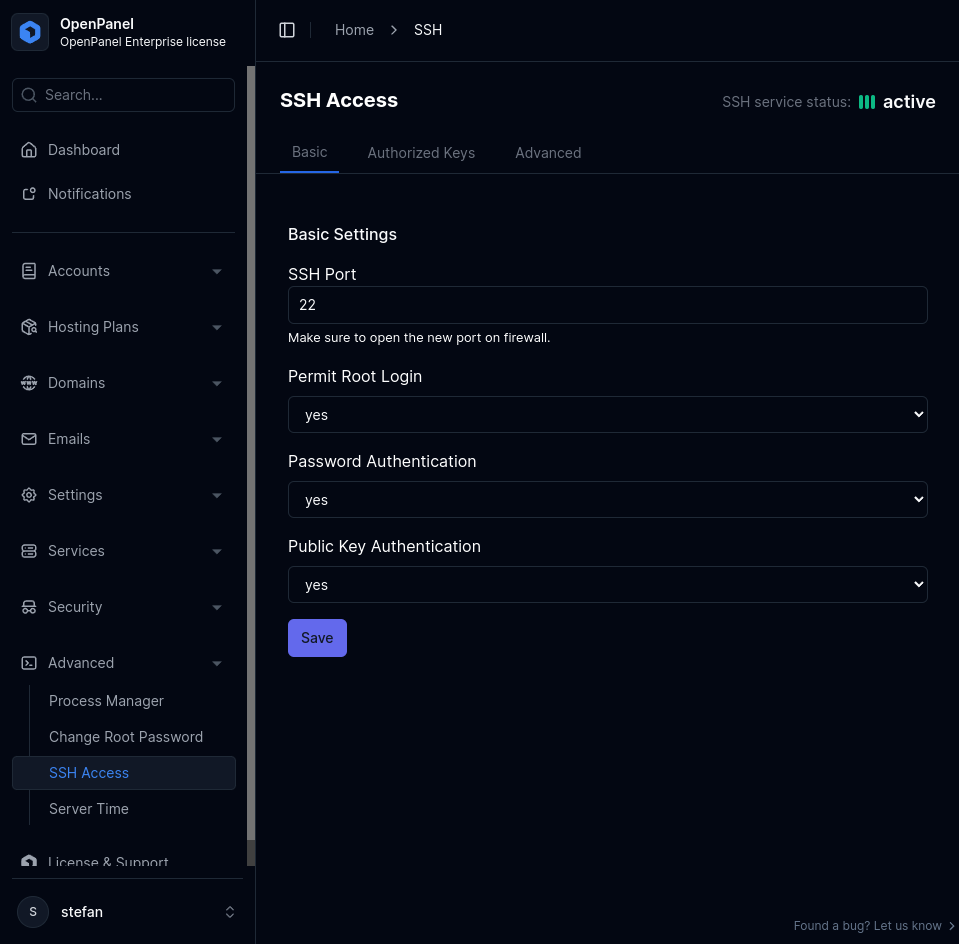This screenshot has height=944, width=959.
Task: Open Public Key Authentication dropdown
Action: tap(607, 585)
